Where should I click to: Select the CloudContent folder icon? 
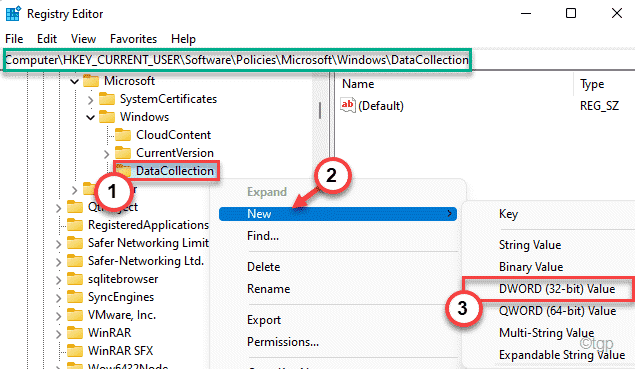[123, 134]
